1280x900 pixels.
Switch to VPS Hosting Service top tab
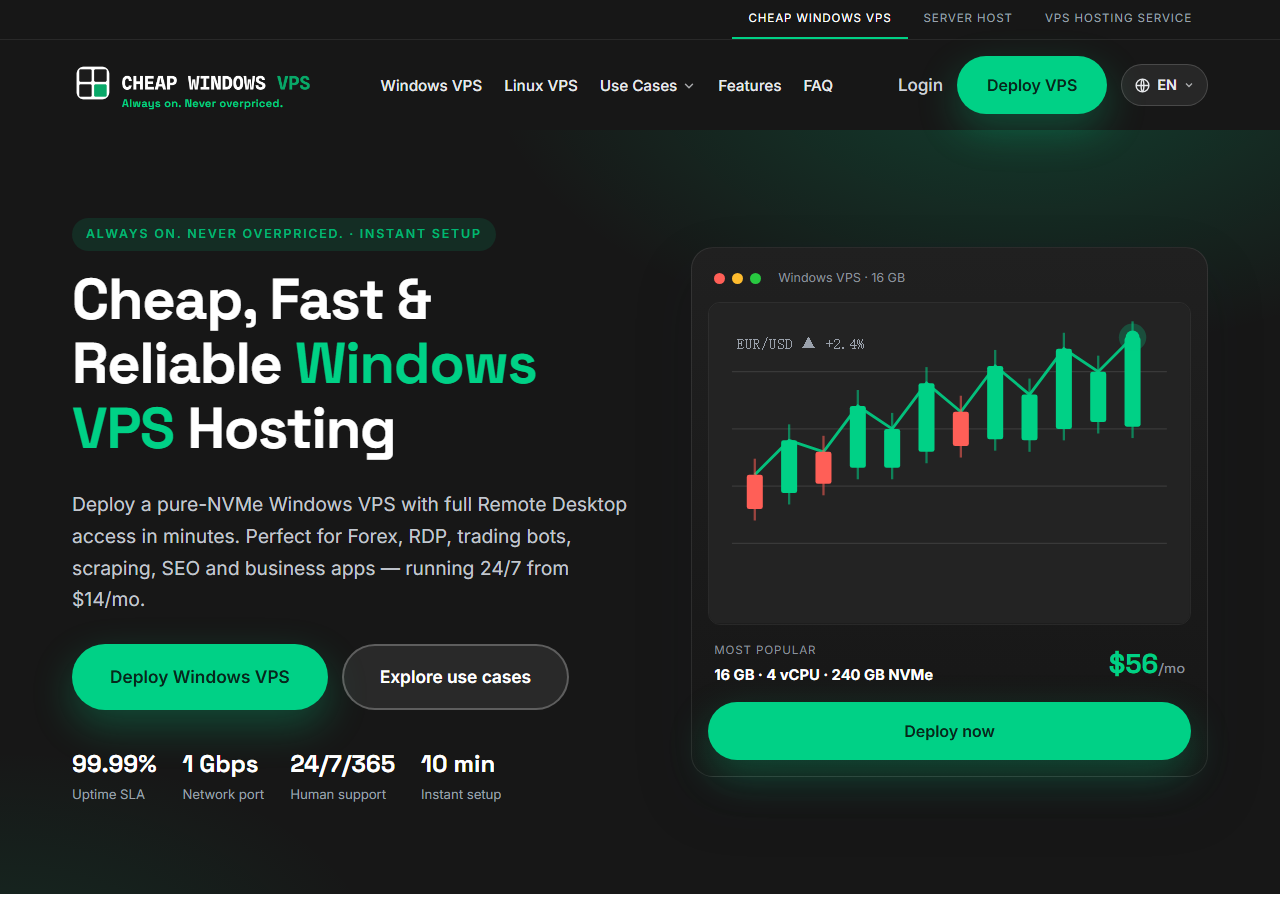(1118, 18)
